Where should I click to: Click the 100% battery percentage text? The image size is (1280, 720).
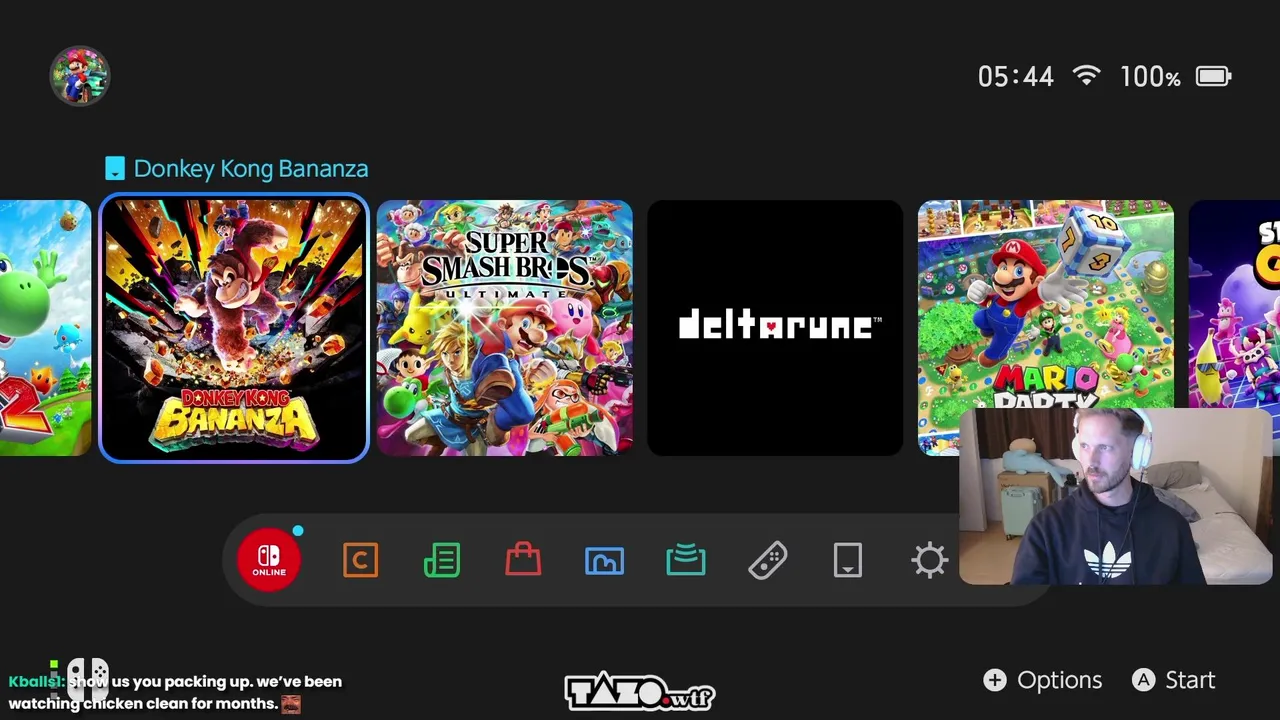pos(1150,77)
